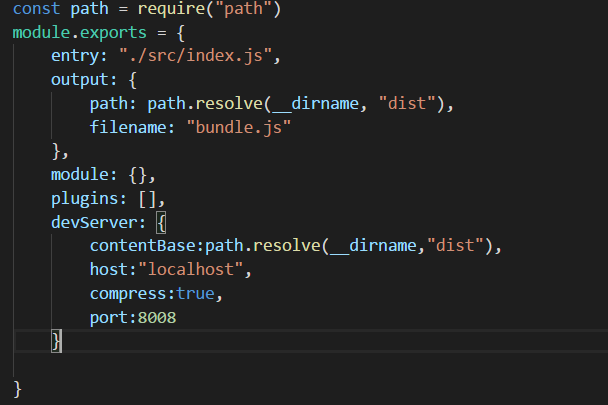The height and width of the screenshot is (405, 608).
Task: Click the 'host' property key
Action: (x=109, y=270)
